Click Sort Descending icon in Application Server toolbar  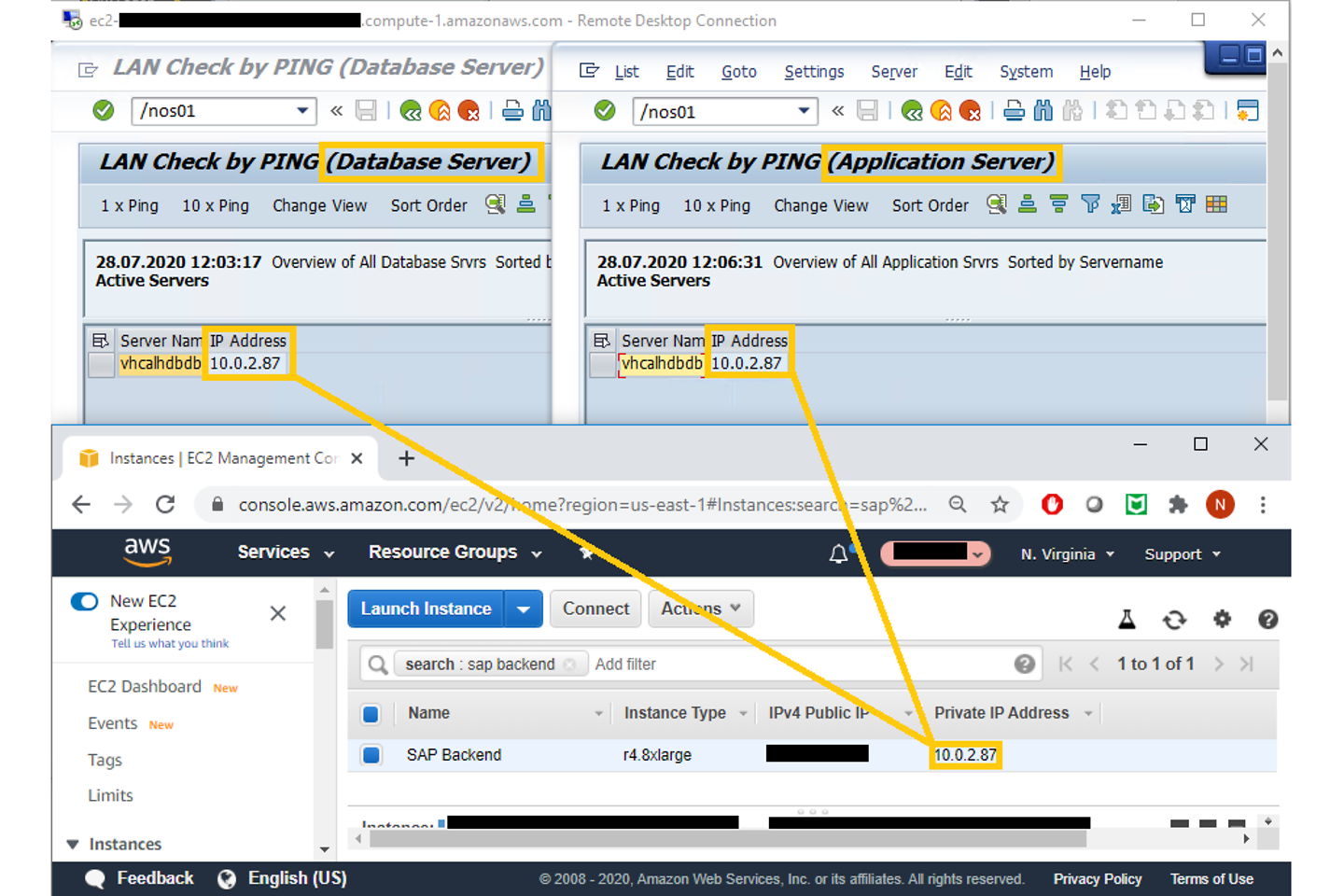point(1058,204)
